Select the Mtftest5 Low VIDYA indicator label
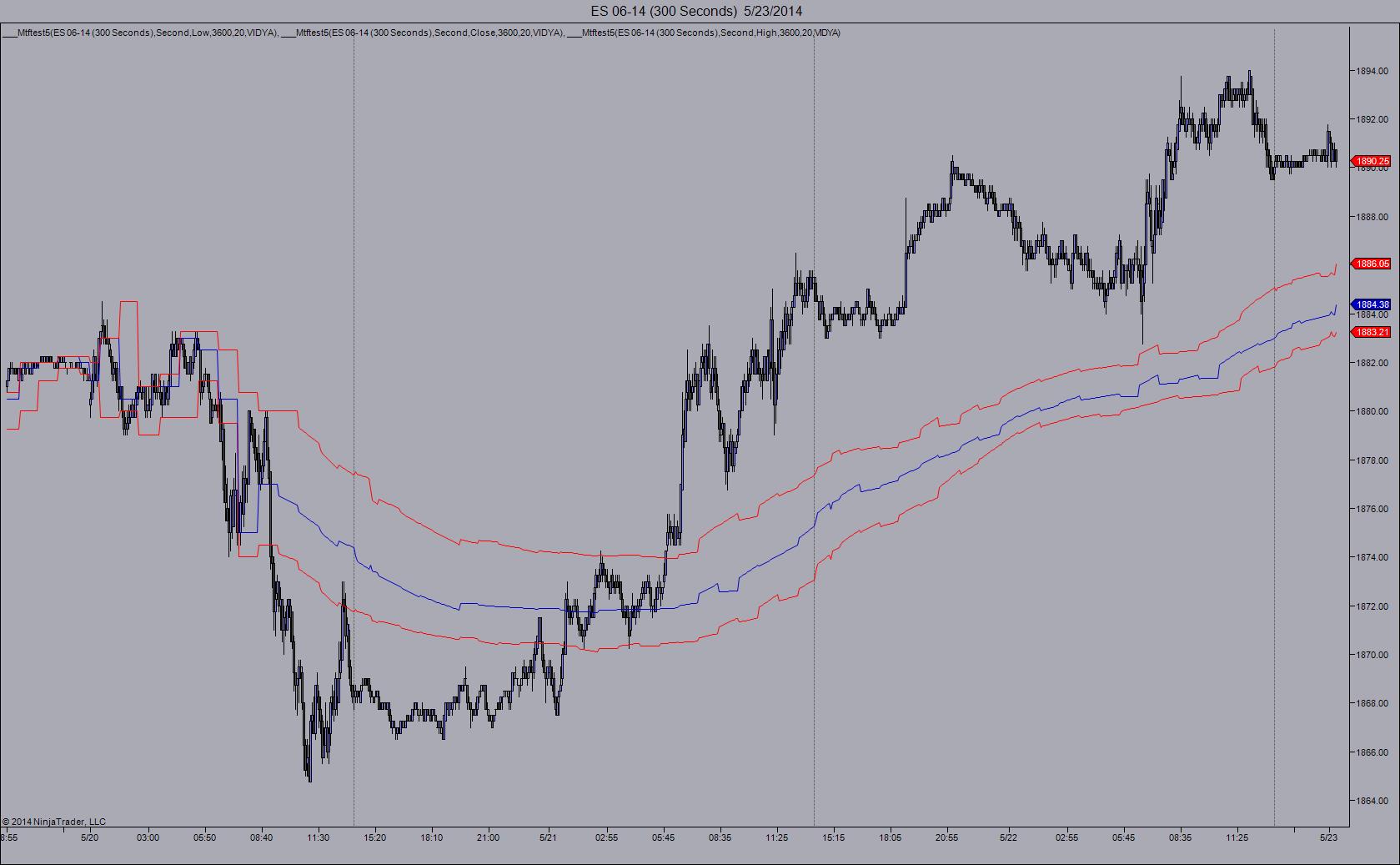This screenshot has width=1400, height=865. [x=140, y=33]
